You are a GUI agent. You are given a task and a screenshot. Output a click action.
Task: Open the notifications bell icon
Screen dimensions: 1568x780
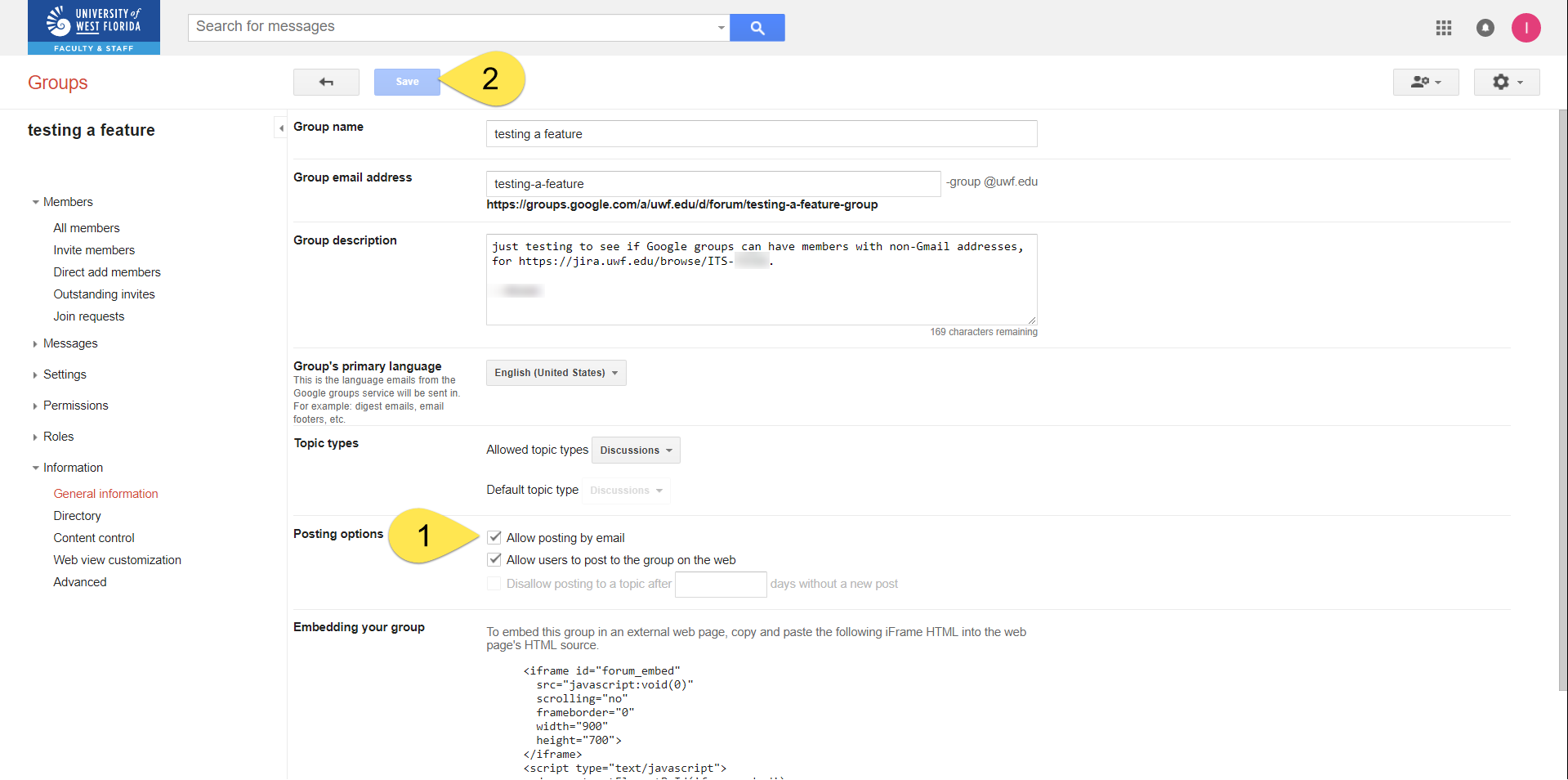pos(1485,28)
